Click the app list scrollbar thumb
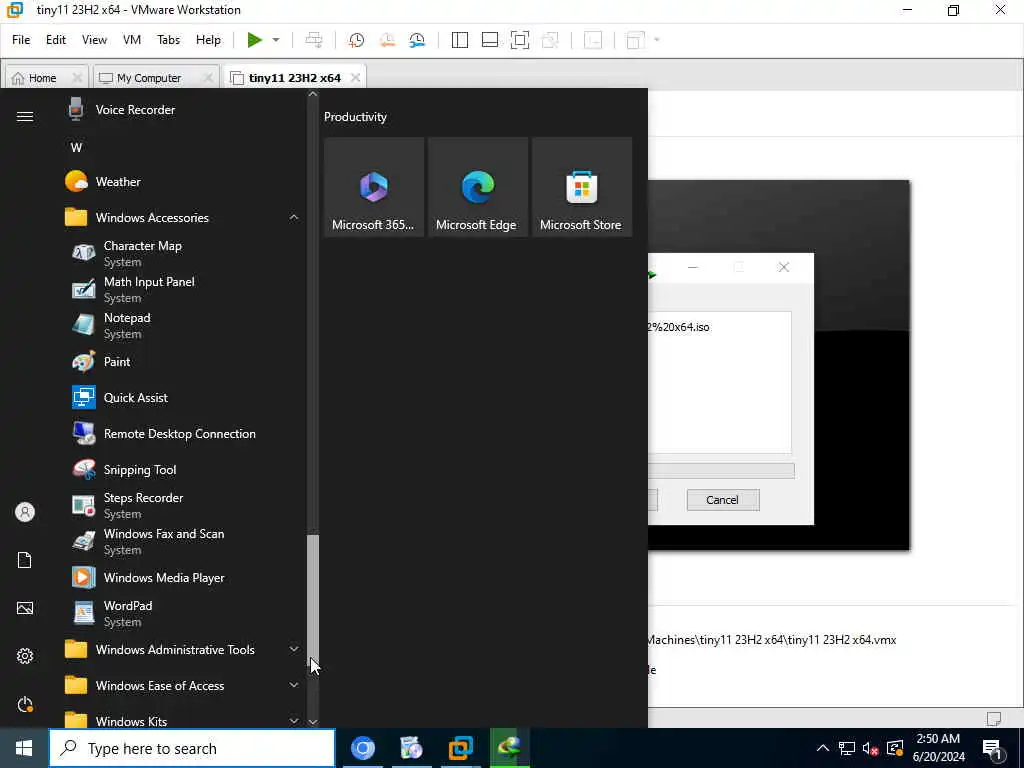The width and height of the screenshot is (1024, 768). tap(313, 601)
